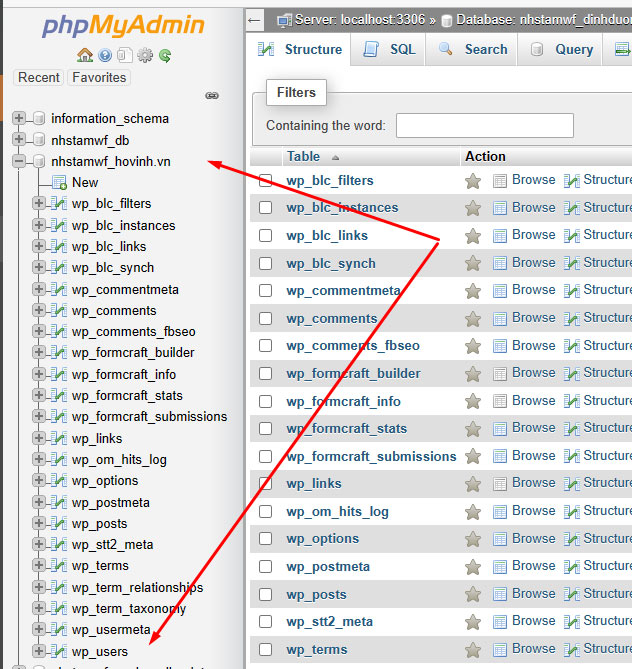
Task: Open the SQL tab
Action: [388, 49]
